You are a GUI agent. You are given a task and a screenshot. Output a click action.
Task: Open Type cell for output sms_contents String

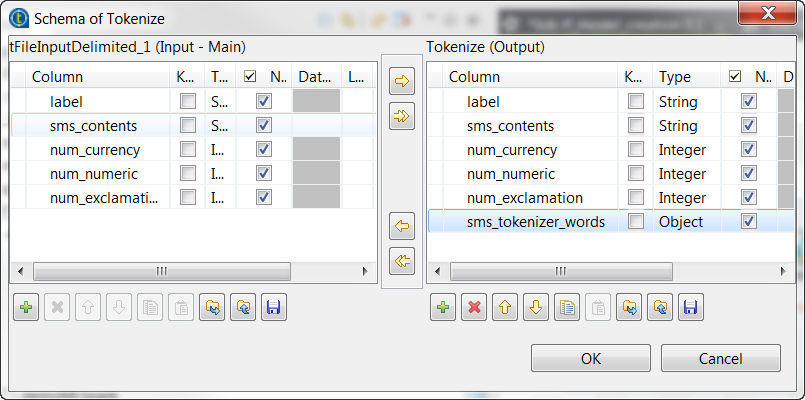pos(686,126)
